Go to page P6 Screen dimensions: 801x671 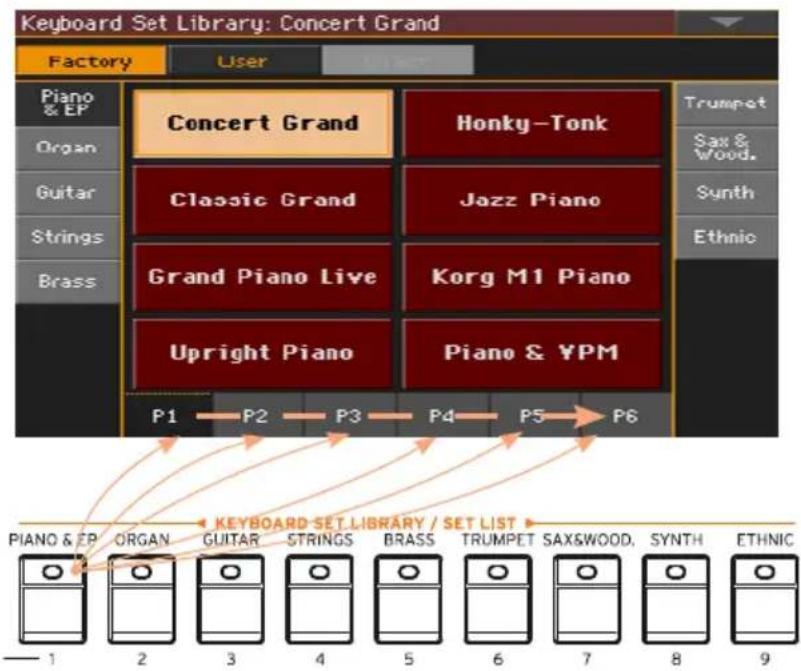pyautogui.click(x=626, y=416)
